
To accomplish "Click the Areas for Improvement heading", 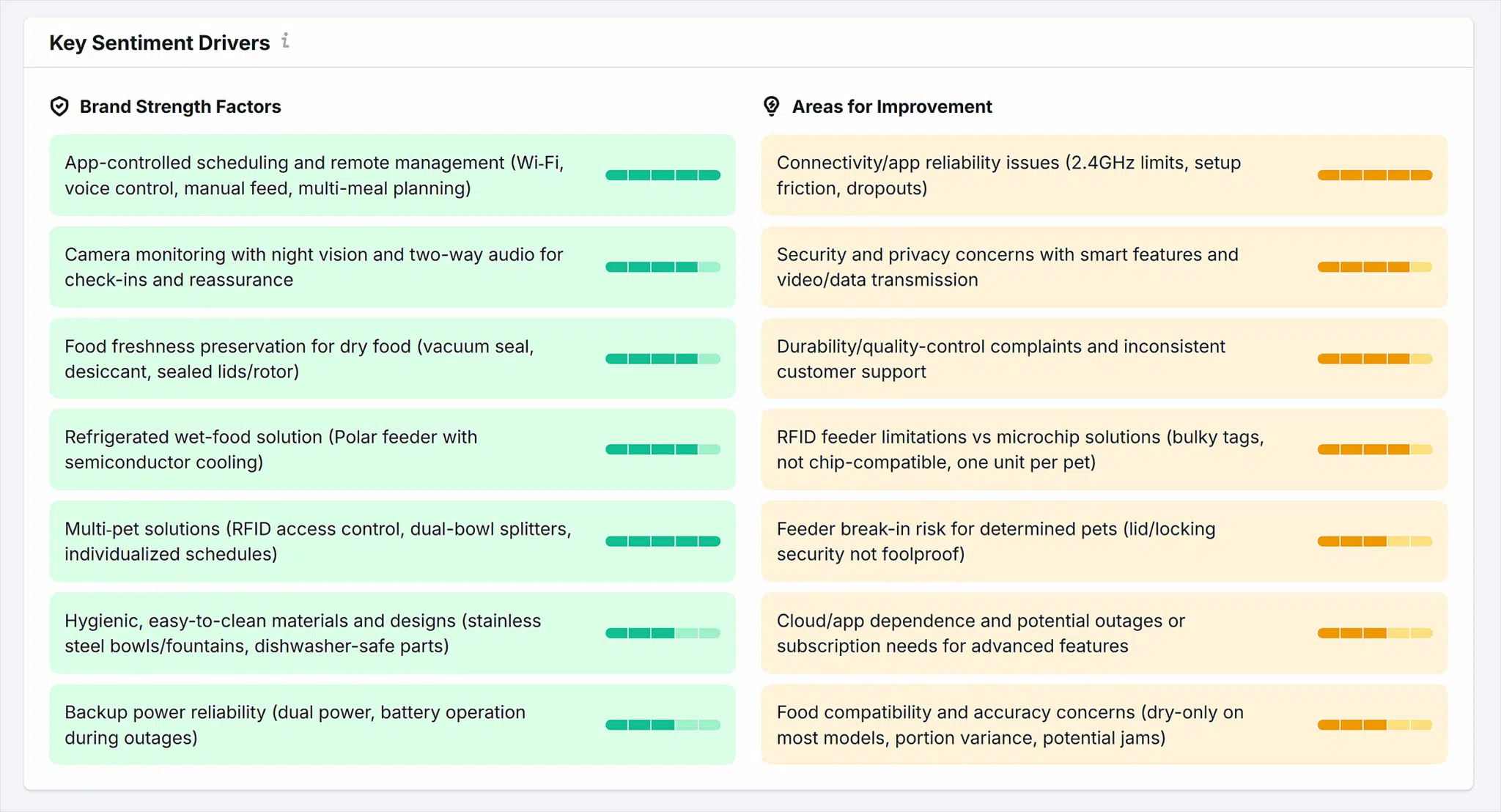I will (892, 106).
